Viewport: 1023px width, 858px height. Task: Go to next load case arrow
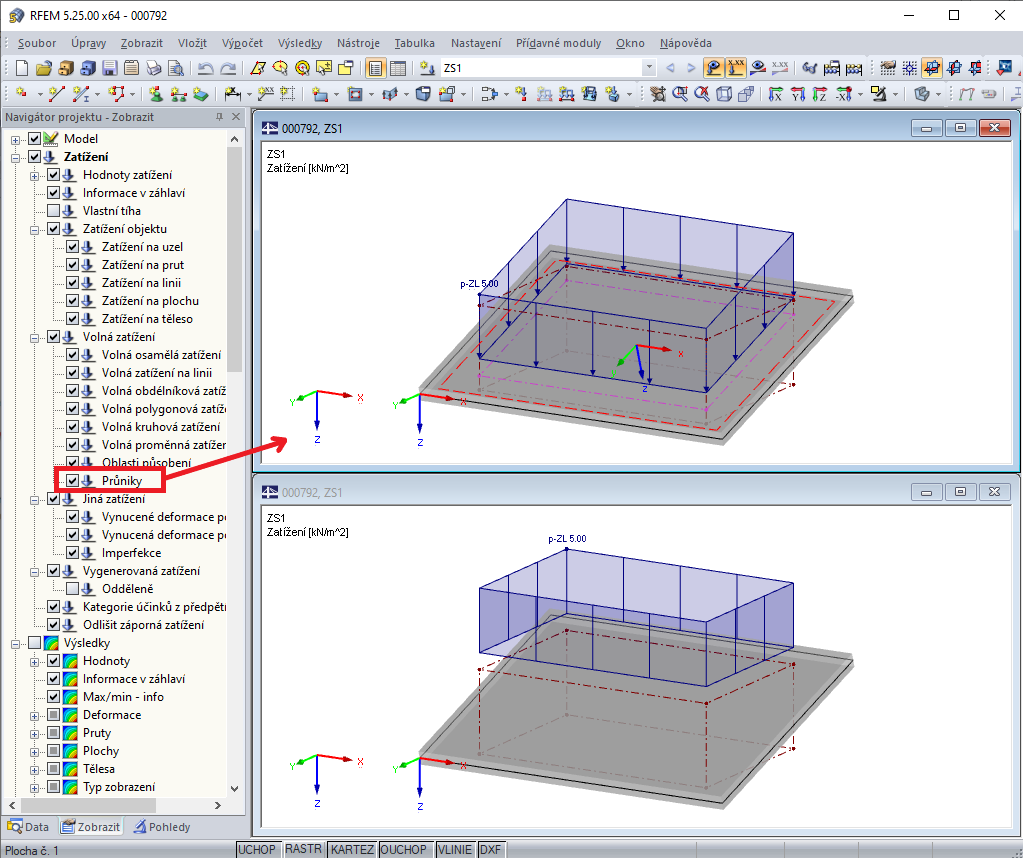(x=691, y=68)
